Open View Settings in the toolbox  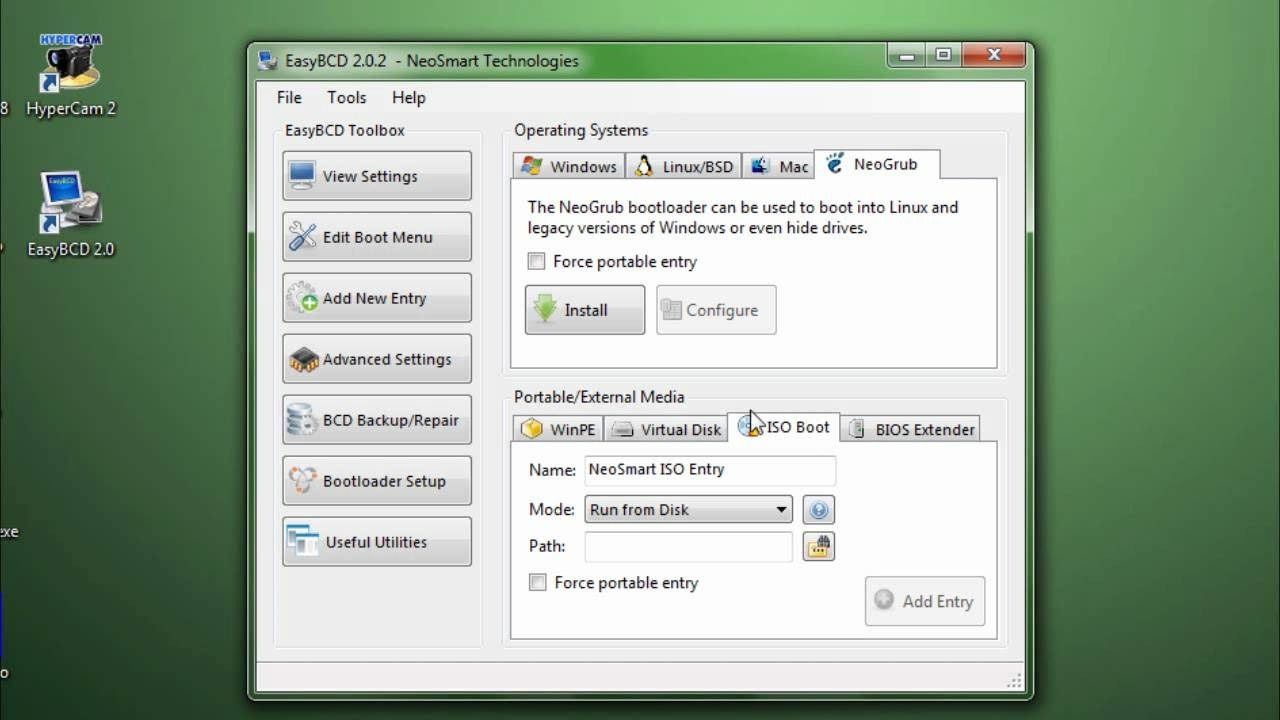tap(377, 176)
